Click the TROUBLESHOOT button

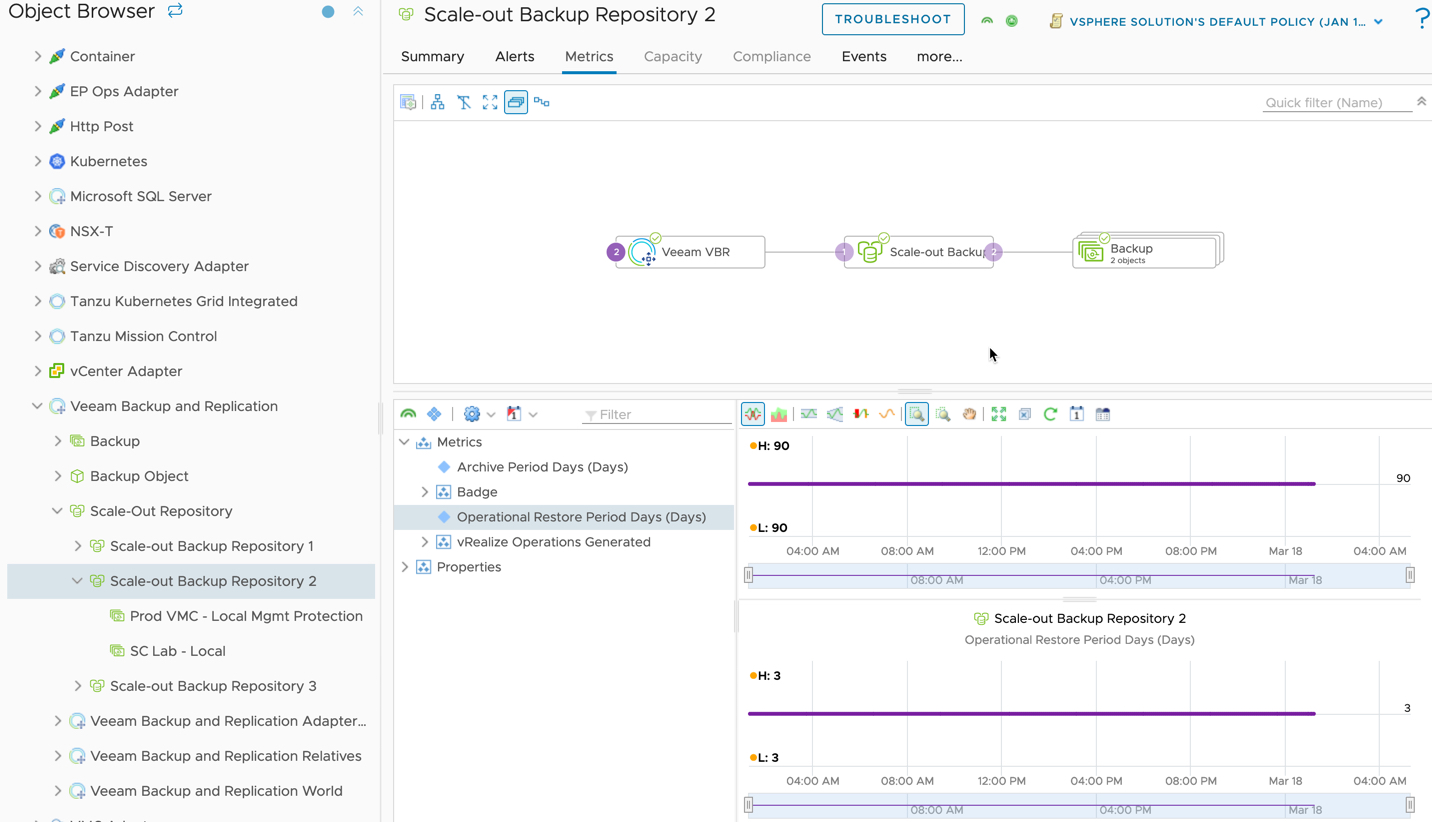point(893,19)
